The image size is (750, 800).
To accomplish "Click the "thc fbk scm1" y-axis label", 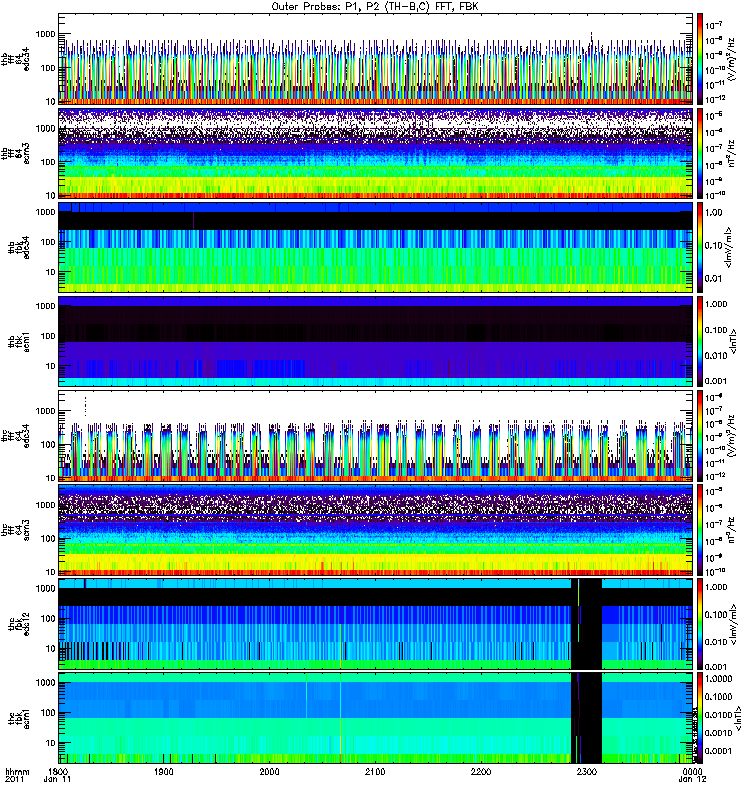I will click(19, 718).
